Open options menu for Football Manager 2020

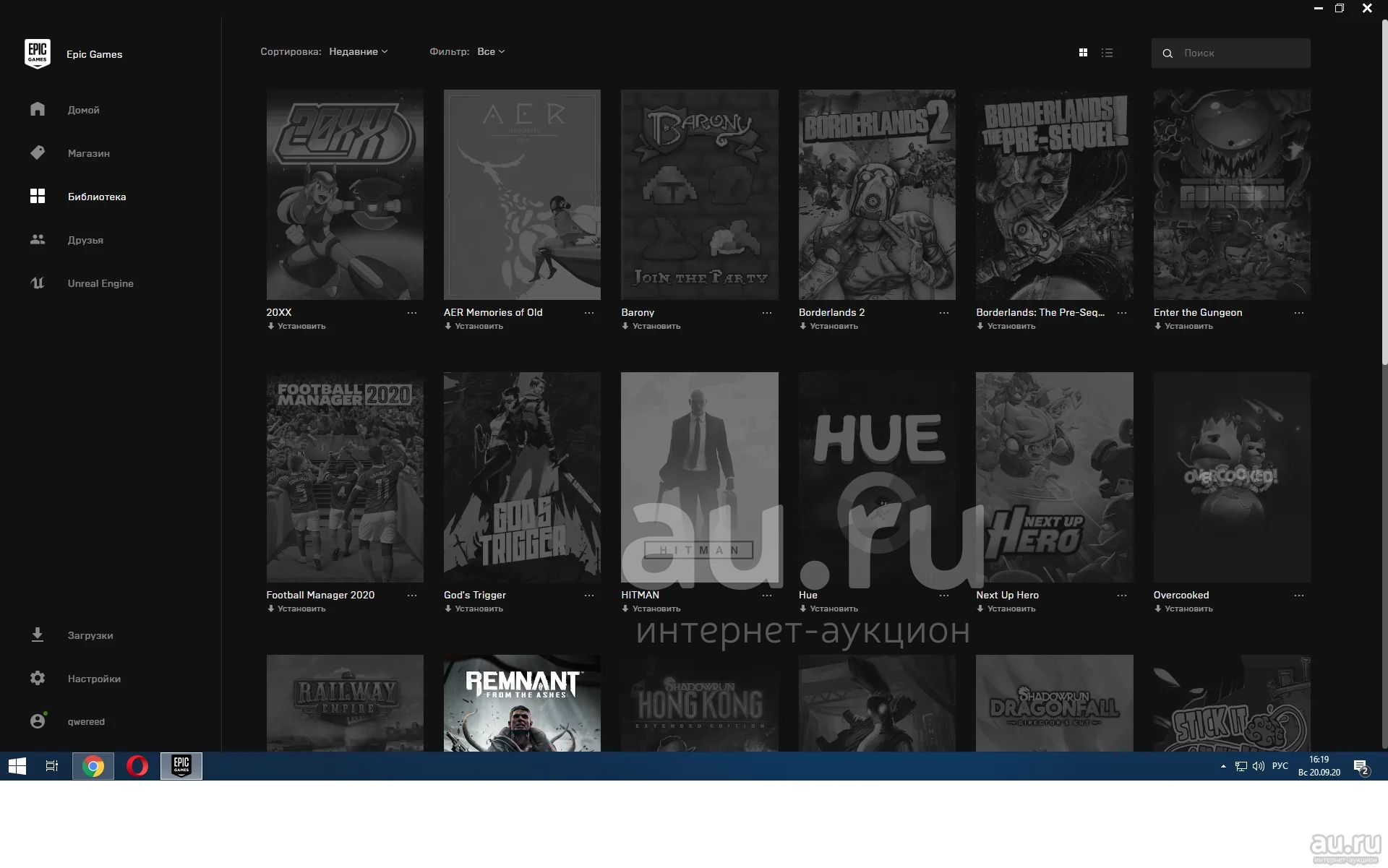(411, 596)
